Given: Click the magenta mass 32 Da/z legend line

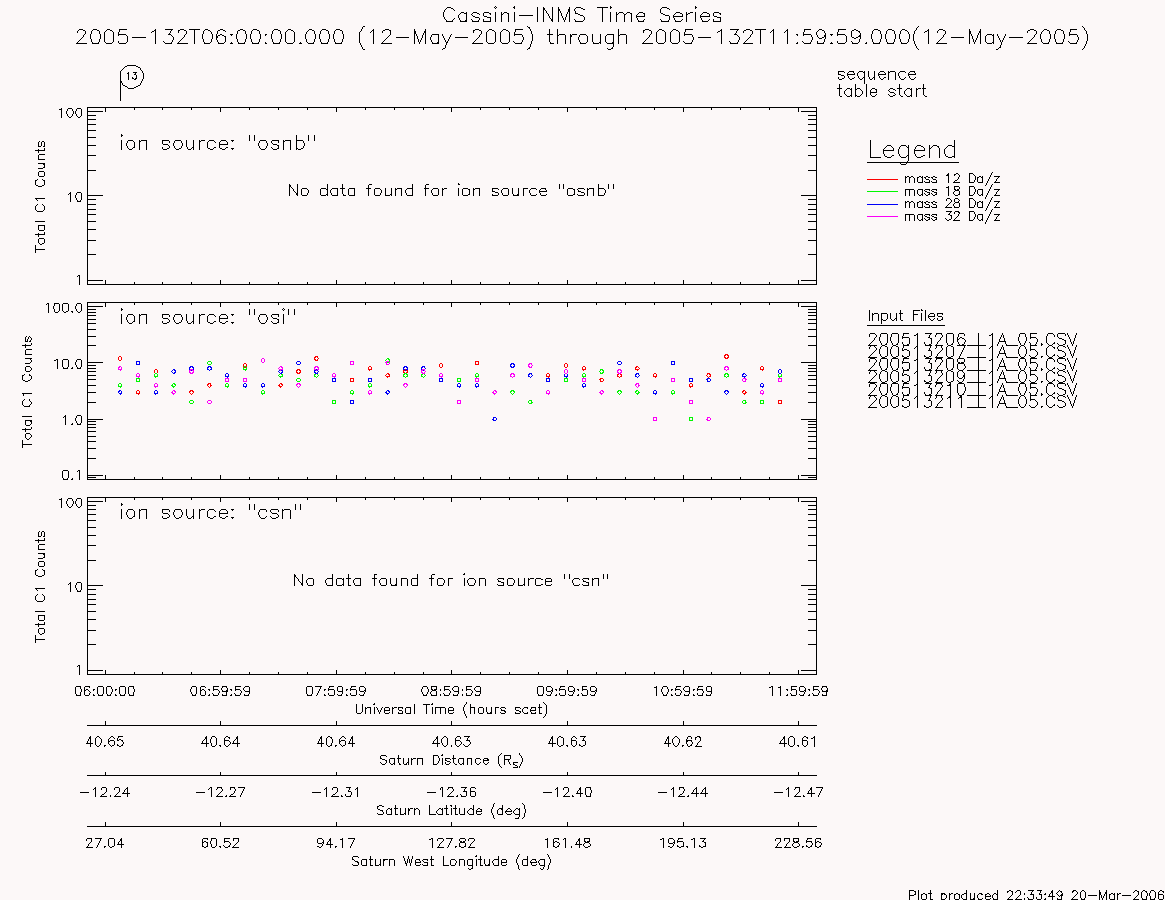Looking at the screenshot, I should pos(883,216).
